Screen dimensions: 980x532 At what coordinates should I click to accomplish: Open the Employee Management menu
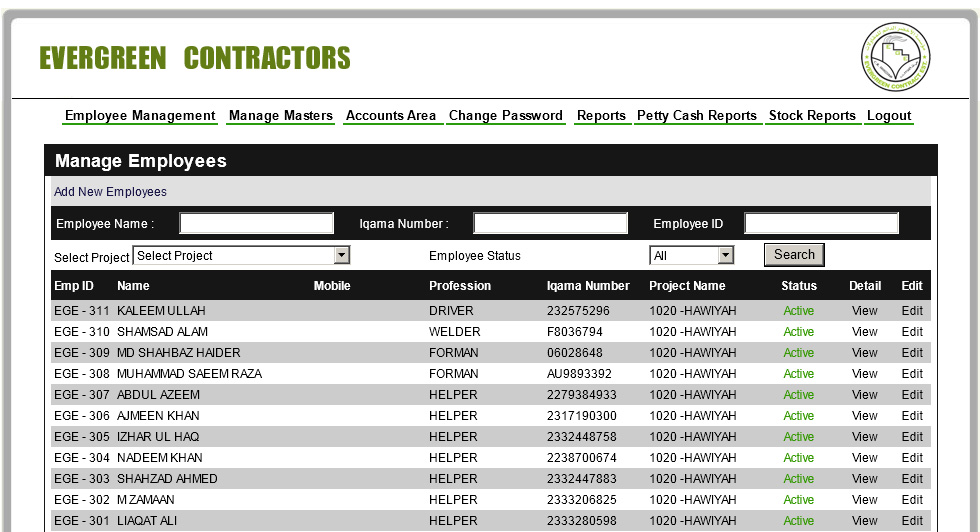point(140,116)
